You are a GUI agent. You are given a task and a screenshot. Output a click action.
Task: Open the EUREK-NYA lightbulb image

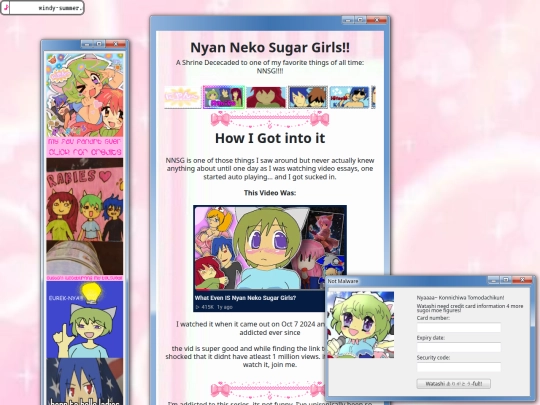85,320
